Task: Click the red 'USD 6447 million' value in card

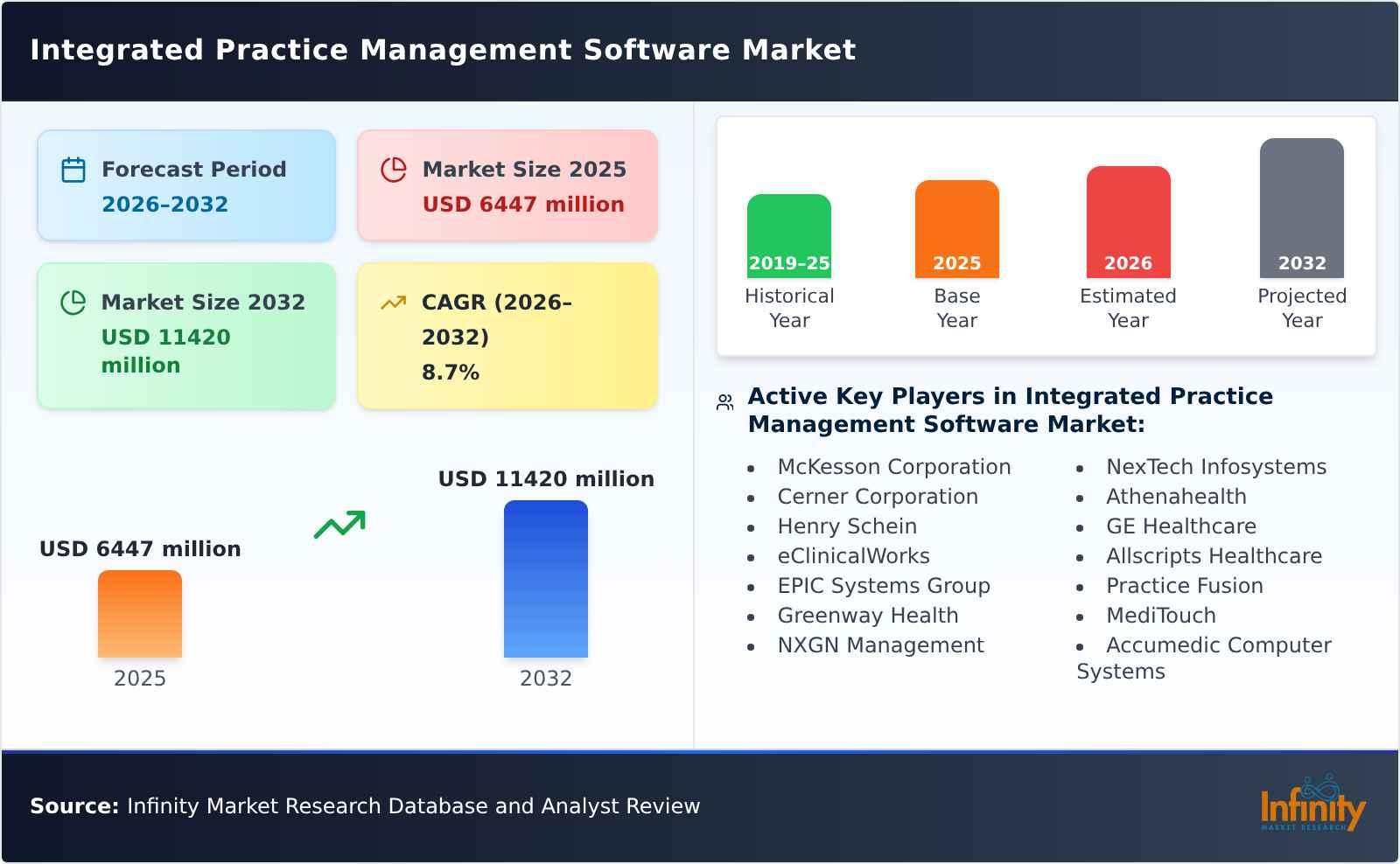Action: (x=523, y=205)
